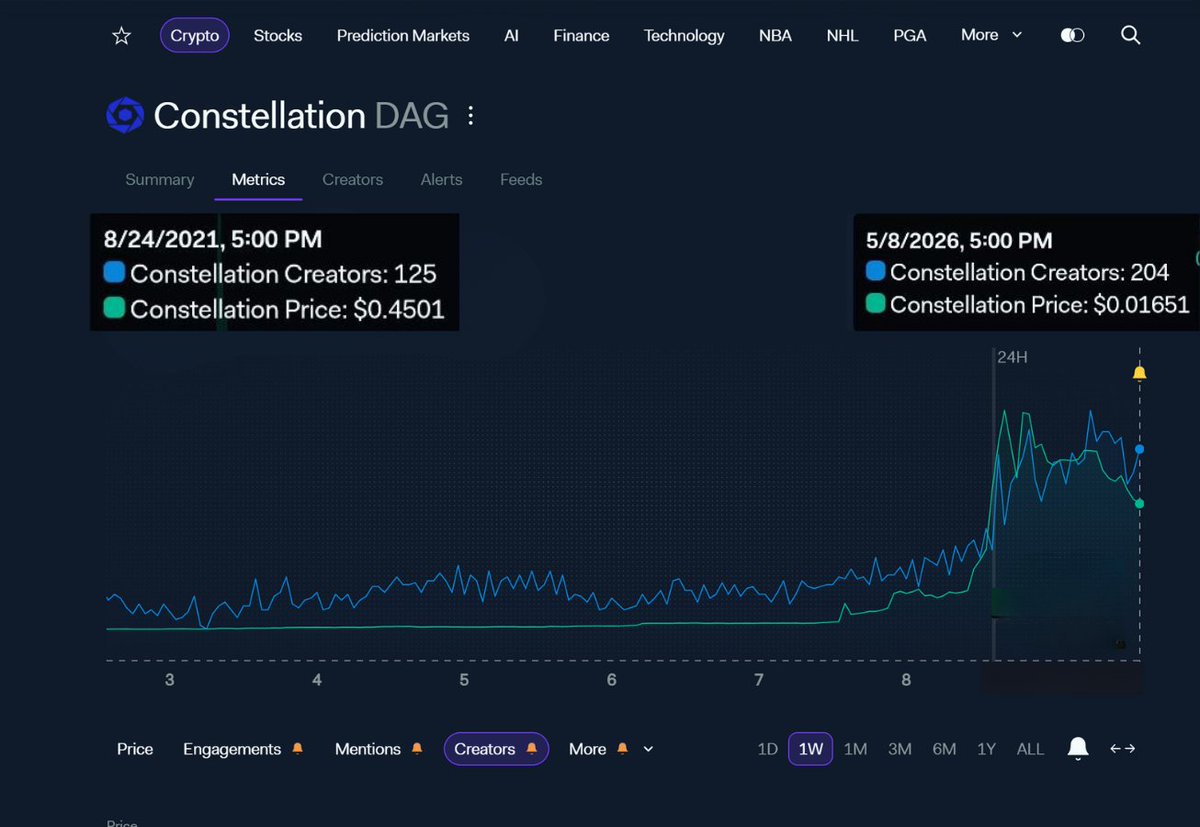
Task: Click the 24H marker on chart
Action: point(1012,356)
